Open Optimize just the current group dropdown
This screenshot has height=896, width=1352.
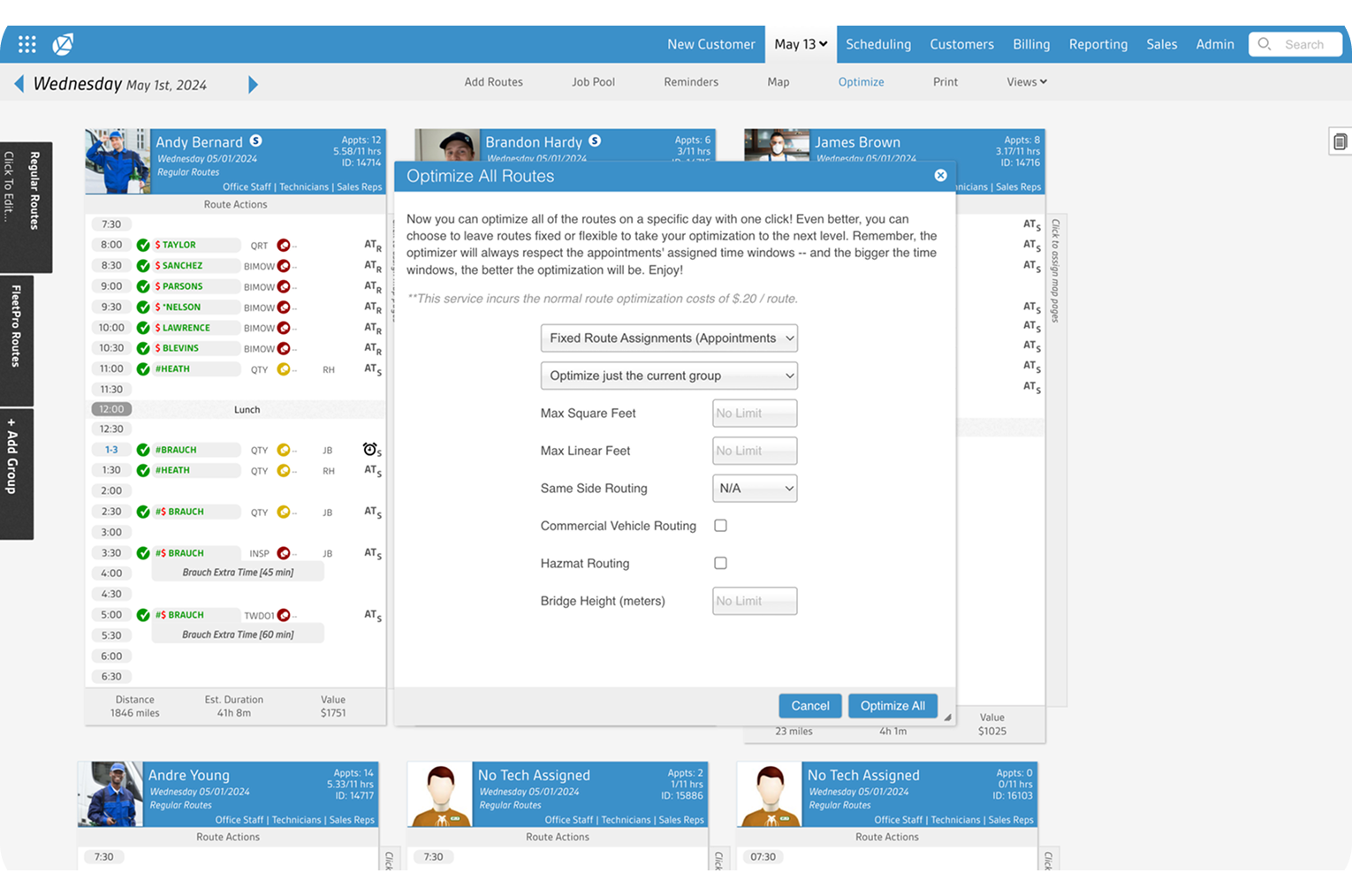click(x=669, y=376)
